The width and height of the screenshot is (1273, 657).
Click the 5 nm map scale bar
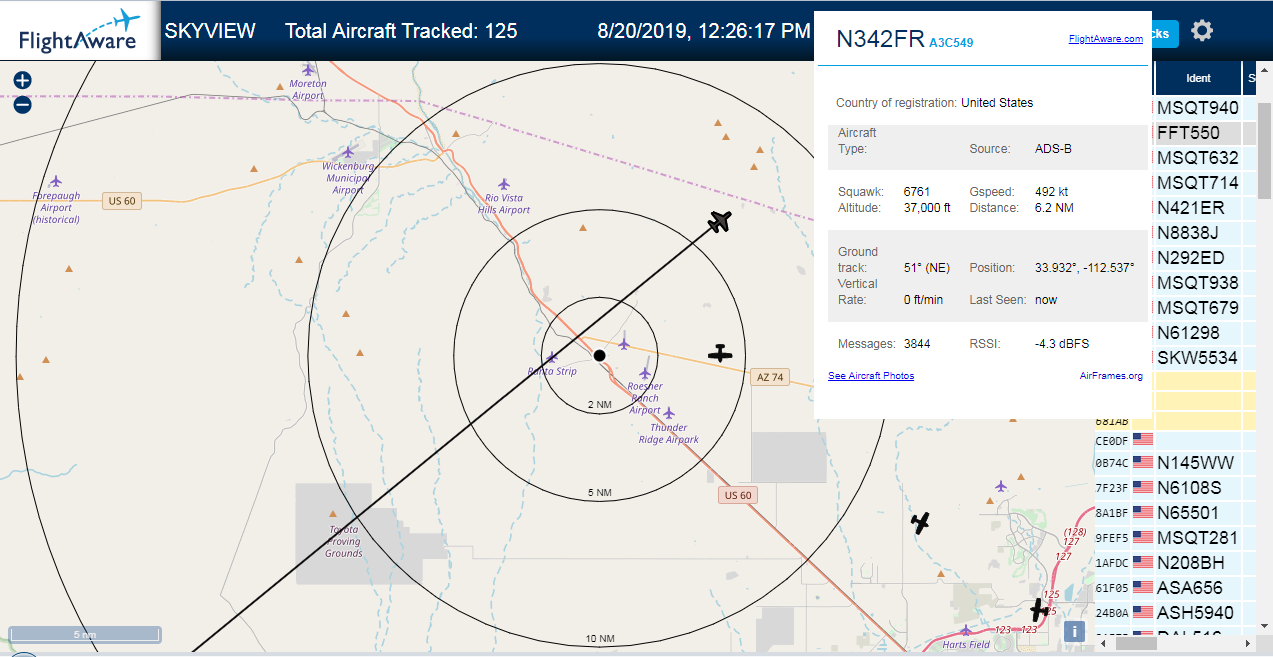85,634
